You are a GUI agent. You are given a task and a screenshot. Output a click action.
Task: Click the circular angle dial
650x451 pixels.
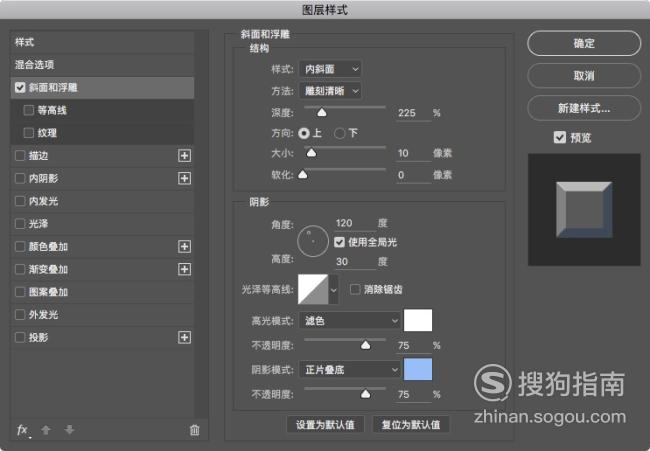(313, 241)
